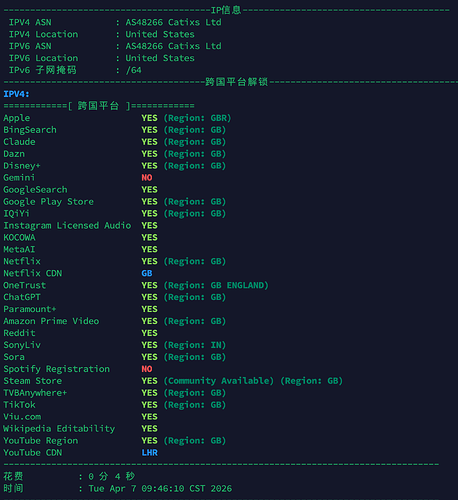The width and height of the screenshot is (458, 500).
Task: Click the IPV4: heading label
Action: (16, 94)
